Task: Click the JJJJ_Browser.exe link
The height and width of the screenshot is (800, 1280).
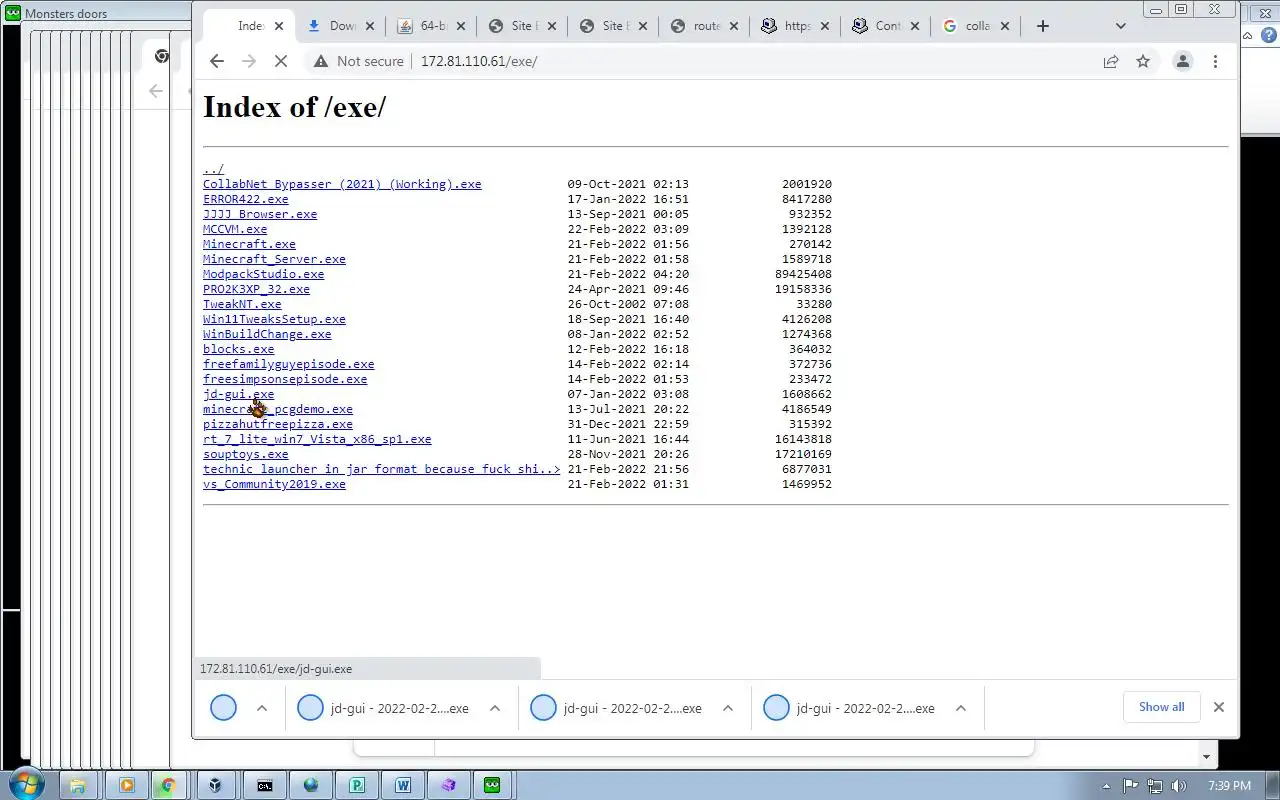Action: click(x=260, y=214)
